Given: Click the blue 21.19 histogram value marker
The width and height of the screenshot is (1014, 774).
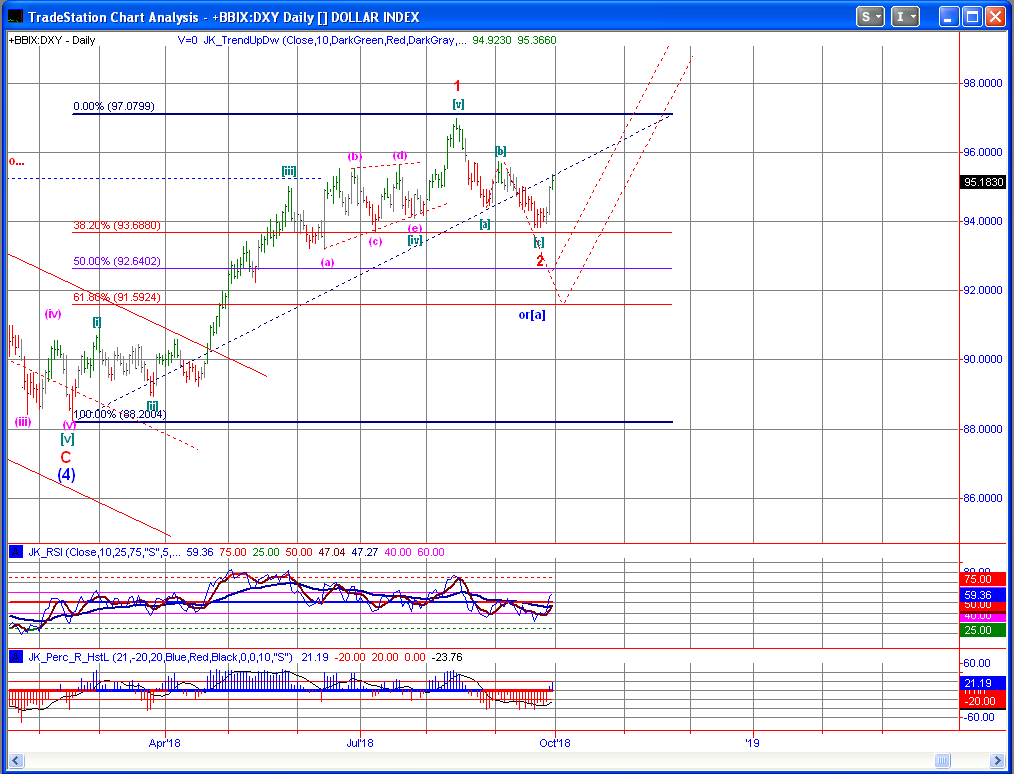Looking at the screenshot, I should (982, 683).
